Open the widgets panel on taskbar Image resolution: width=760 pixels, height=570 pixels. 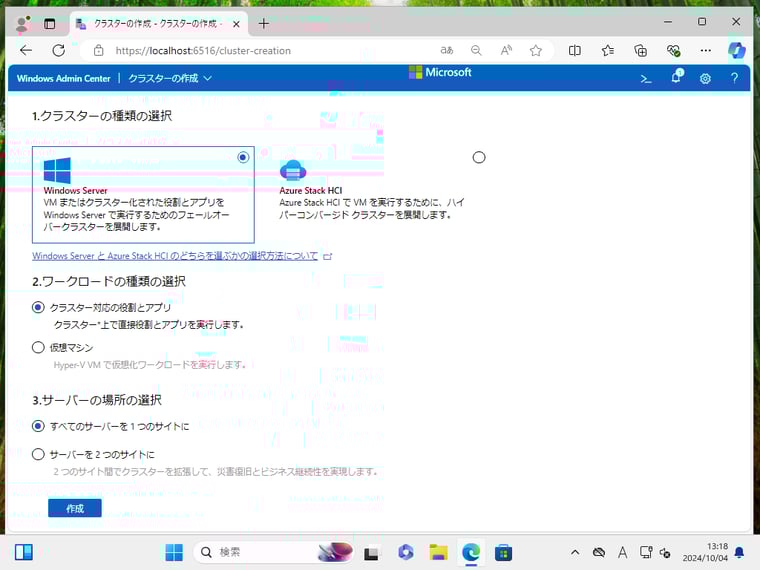point(23,552)
